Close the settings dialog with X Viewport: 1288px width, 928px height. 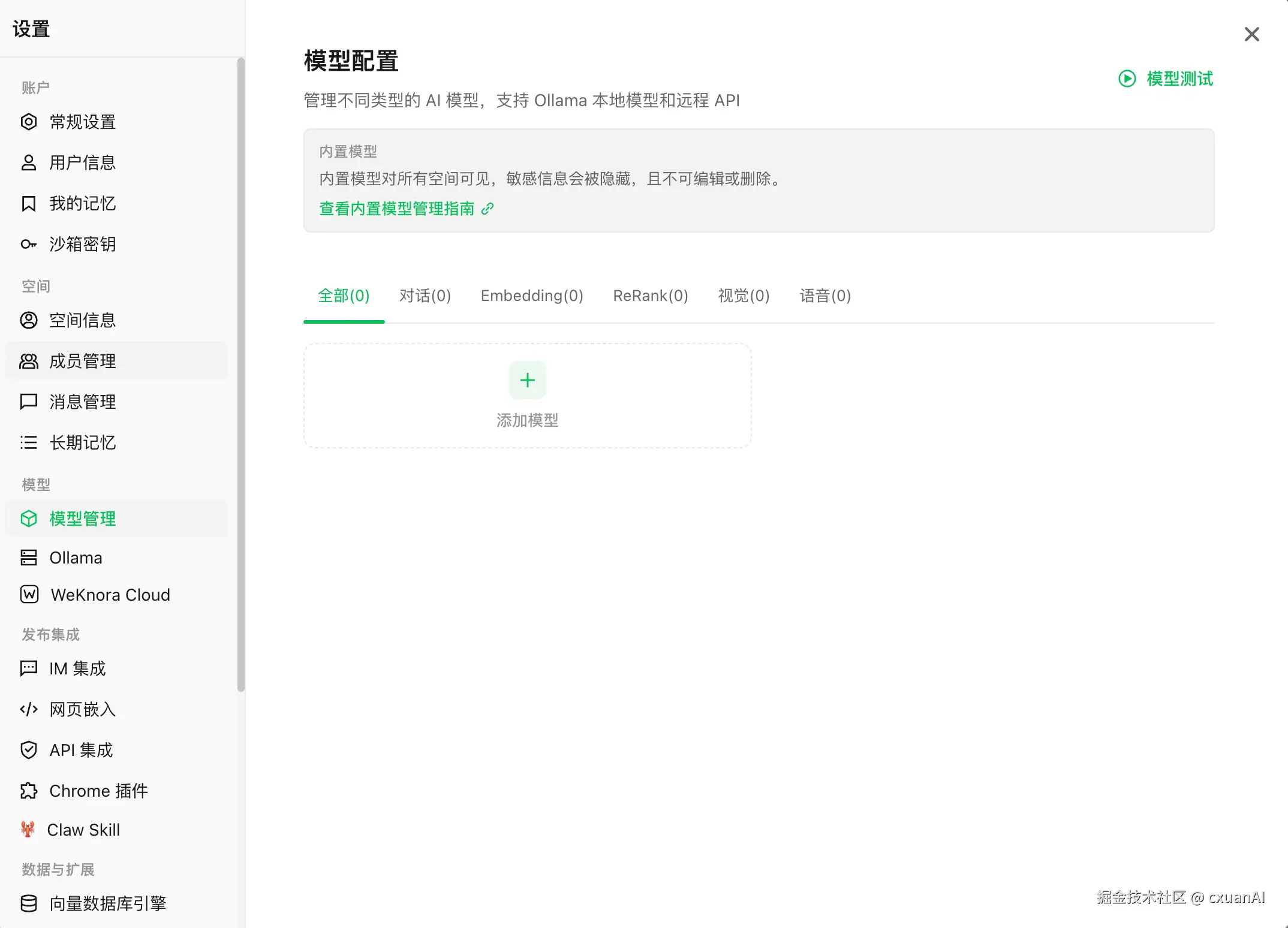click(1252, 34)
